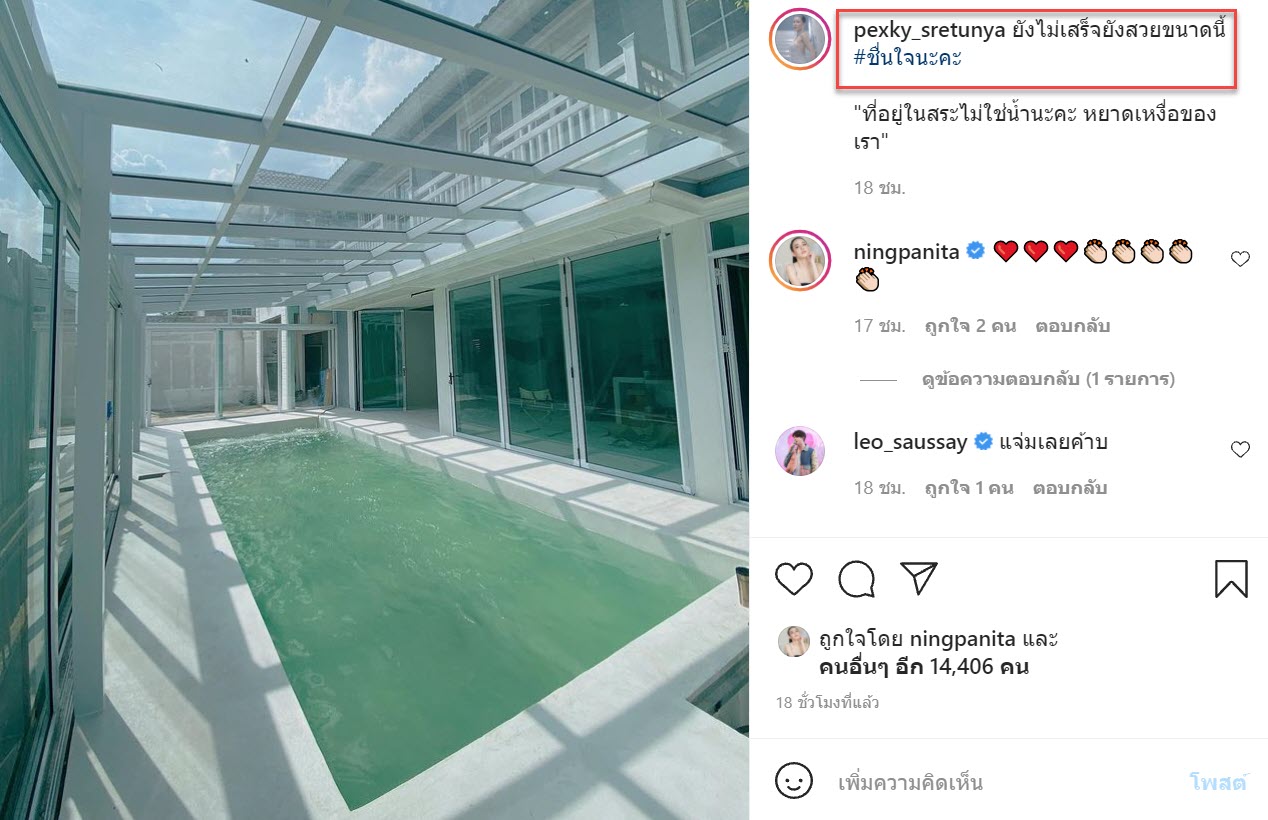Like ningpanita's comment with the small heart
The image size is (1268, 820).
click(x=1240, y=259)
